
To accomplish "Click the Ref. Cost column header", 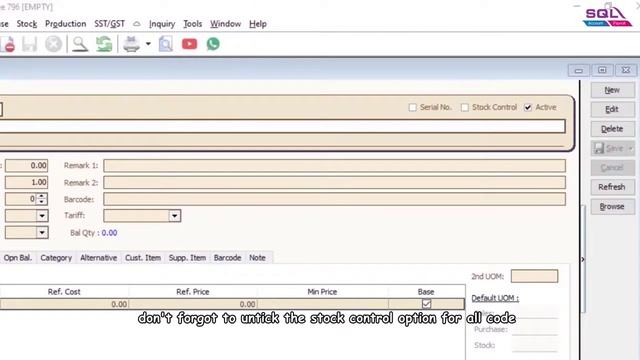I will coord(64,292).
